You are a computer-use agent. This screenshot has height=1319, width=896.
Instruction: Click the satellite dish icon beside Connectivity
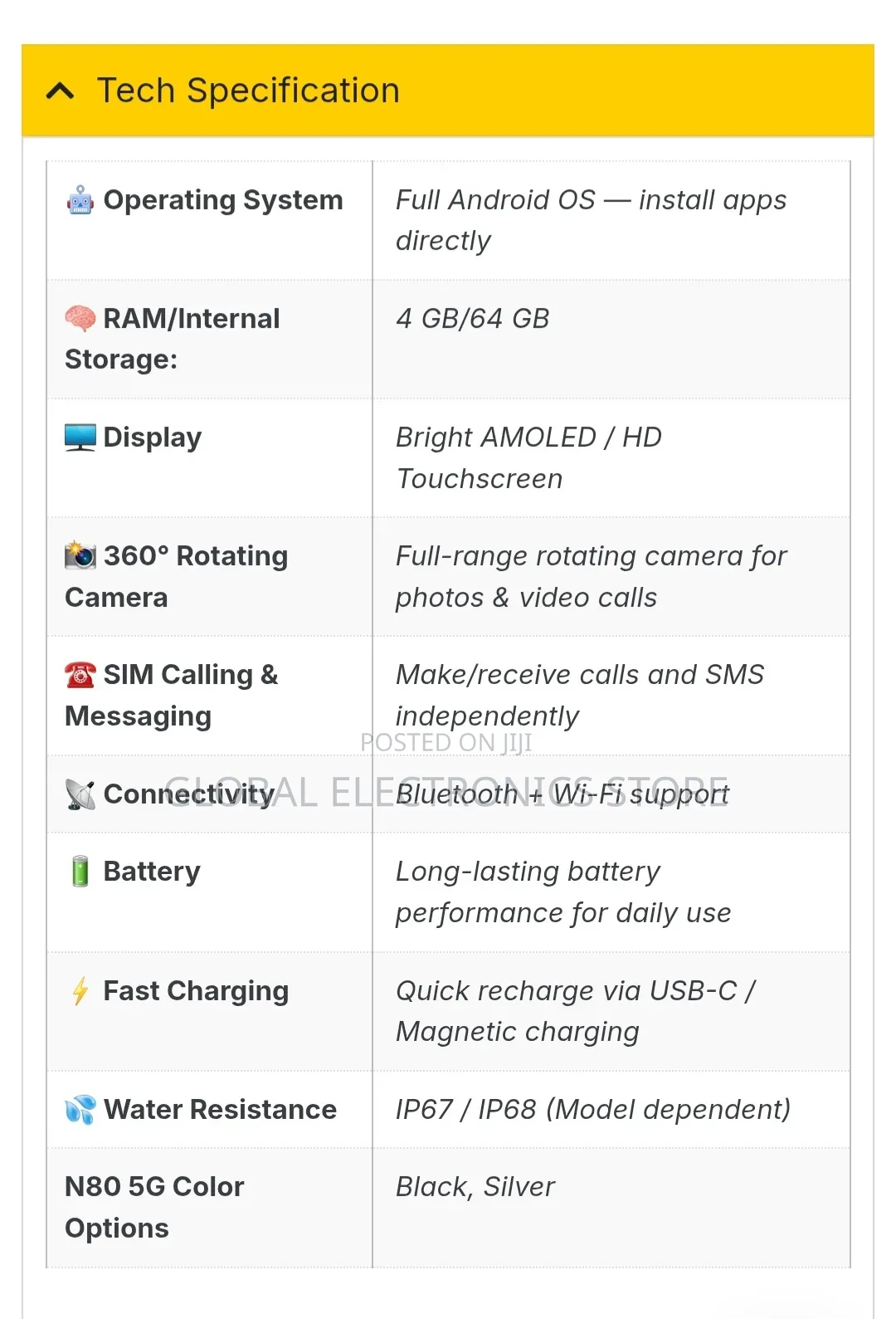coord(80,794)
